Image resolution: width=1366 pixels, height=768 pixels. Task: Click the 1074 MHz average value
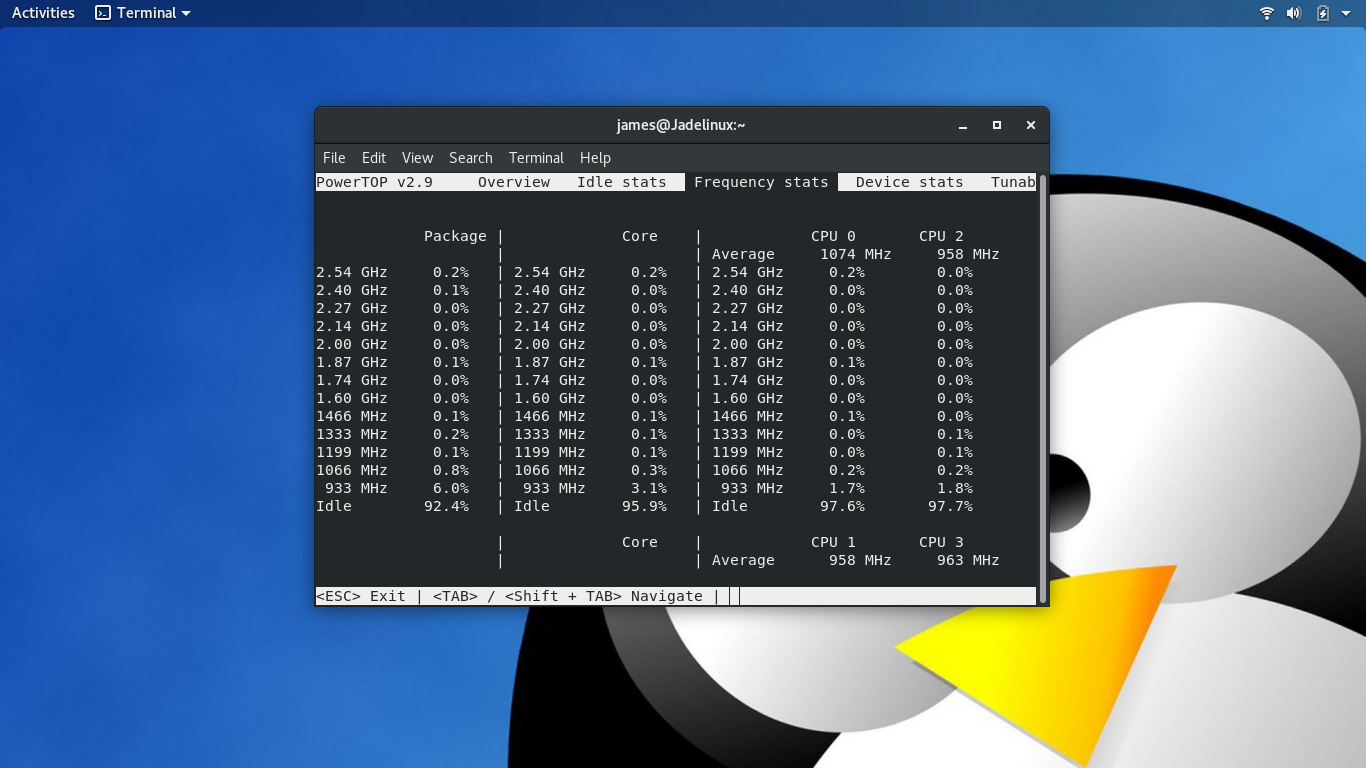(855, 254)
